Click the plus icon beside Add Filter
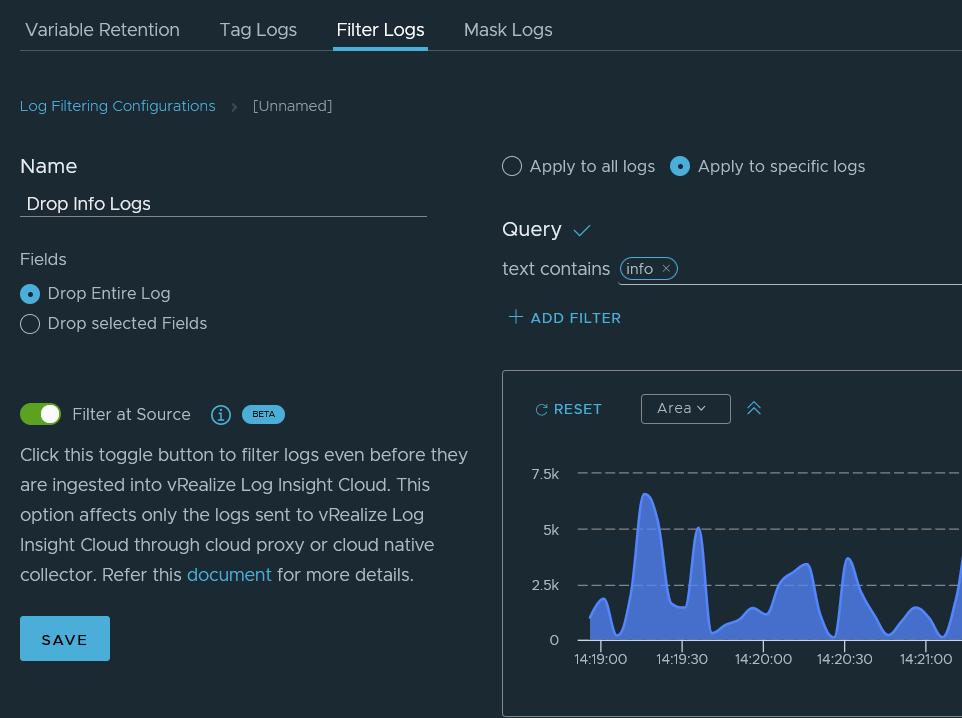 click(515, 317)
